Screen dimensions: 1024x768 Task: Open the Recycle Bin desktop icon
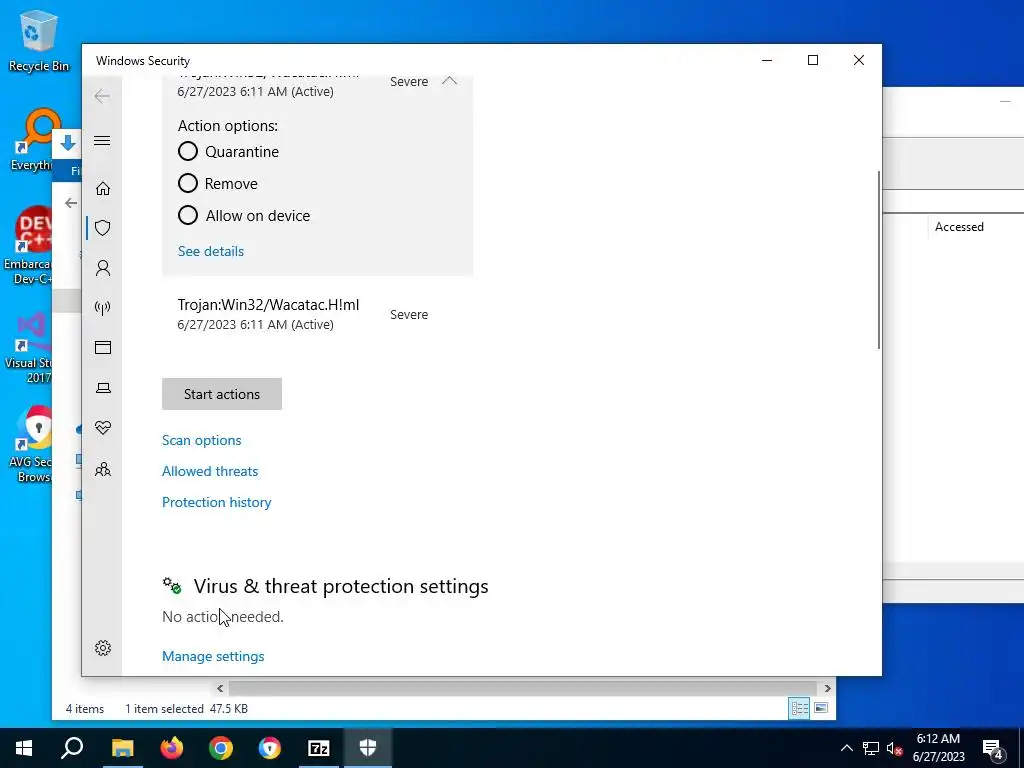point(39,41)
